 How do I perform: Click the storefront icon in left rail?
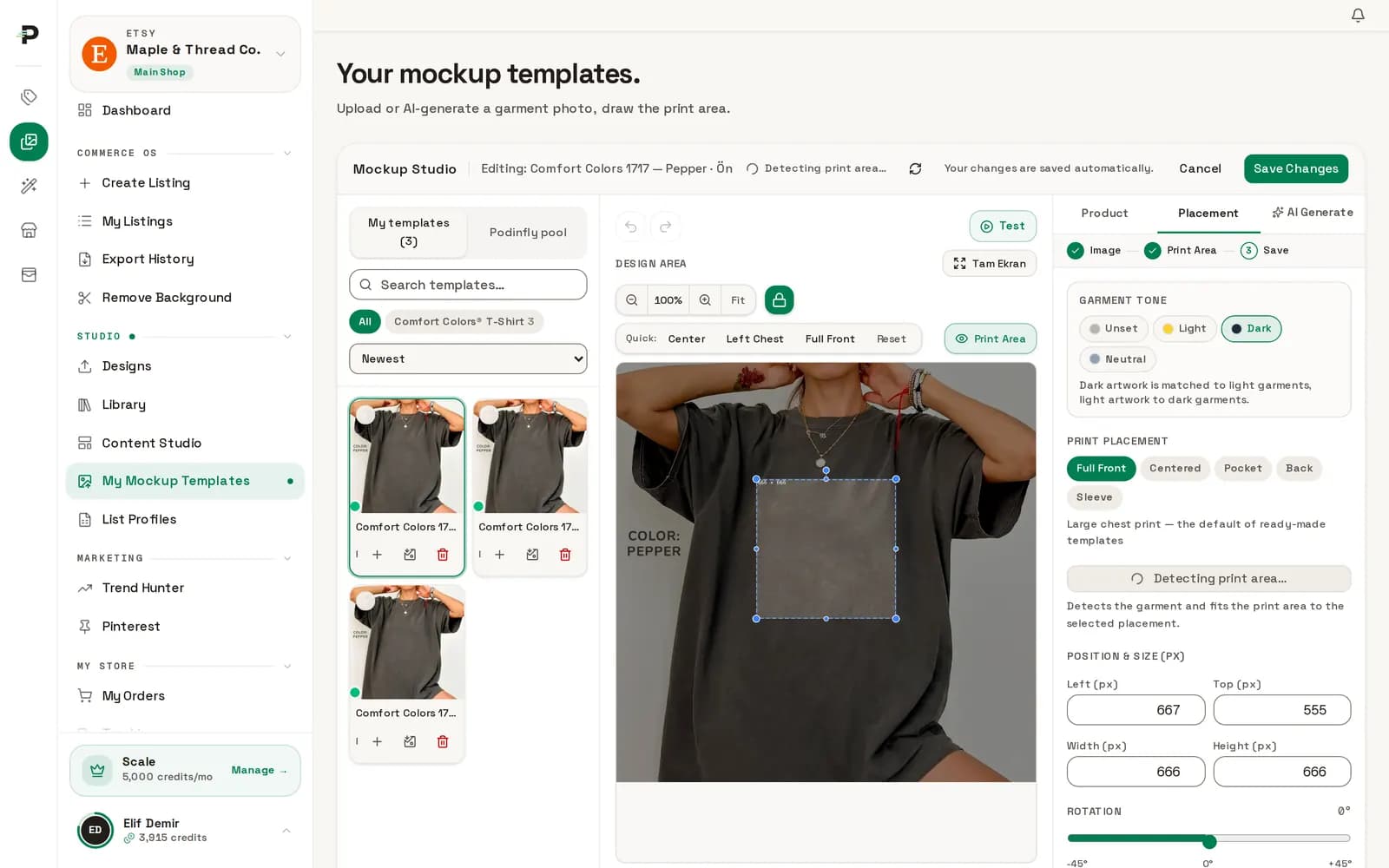29,230
